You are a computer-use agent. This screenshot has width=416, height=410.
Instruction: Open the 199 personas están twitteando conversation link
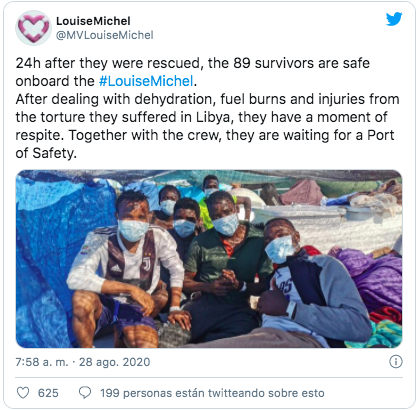click(x=212, y=393)
